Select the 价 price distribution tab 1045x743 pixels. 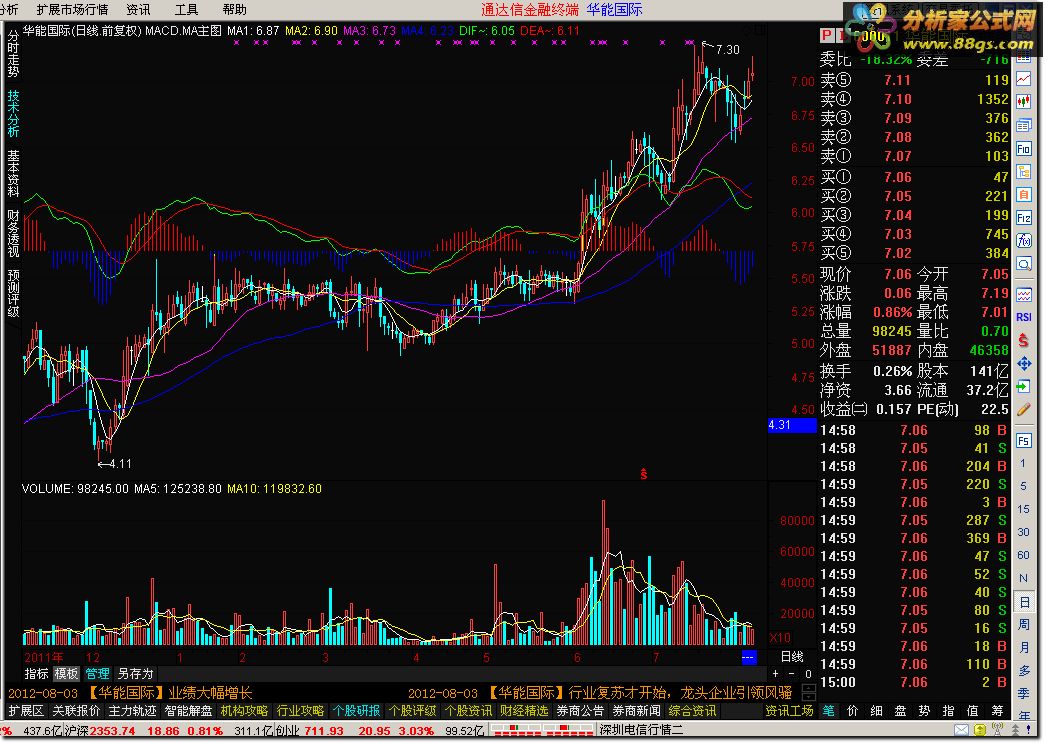852,711
